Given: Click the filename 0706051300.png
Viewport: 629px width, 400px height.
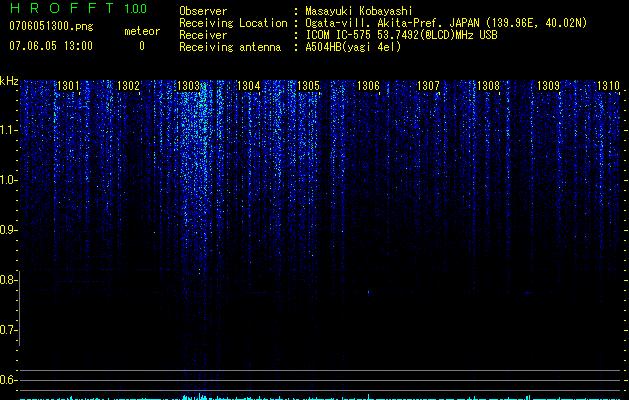Looking at the screenshot, I should (x=51, y=26).
